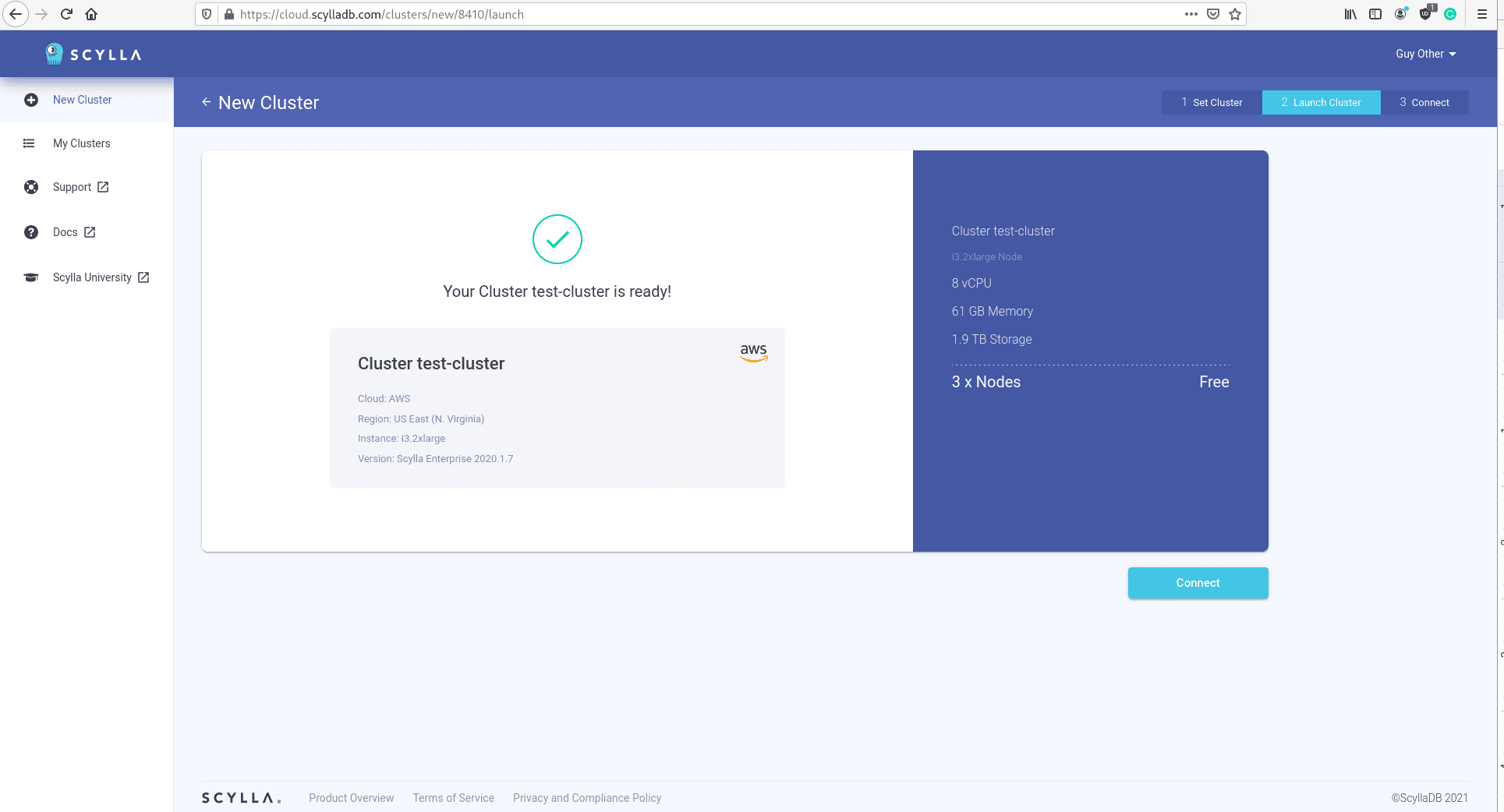Click the Connect button
The image size is (1504, 812).
pos(1198,583)
